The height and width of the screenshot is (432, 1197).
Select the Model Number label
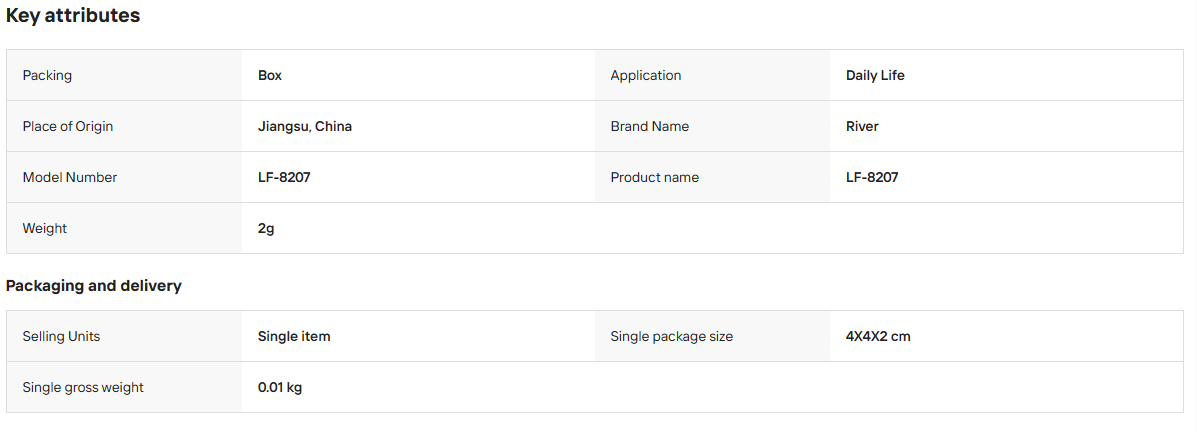pos(69,177)
